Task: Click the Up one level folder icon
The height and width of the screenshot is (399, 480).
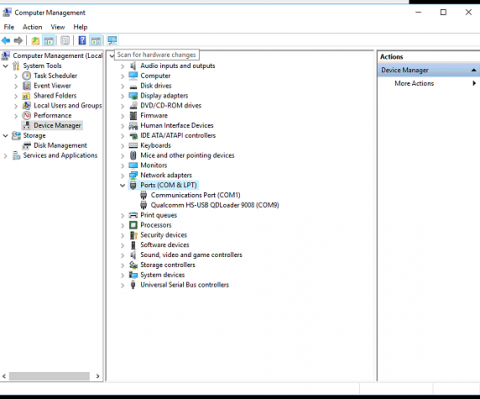Action: 35,41
